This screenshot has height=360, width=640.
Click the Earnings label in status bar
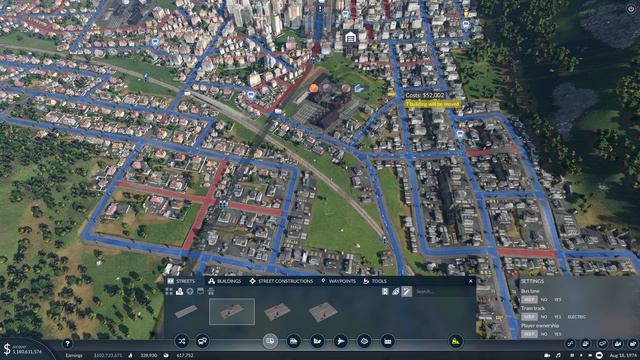click(74, 356)
